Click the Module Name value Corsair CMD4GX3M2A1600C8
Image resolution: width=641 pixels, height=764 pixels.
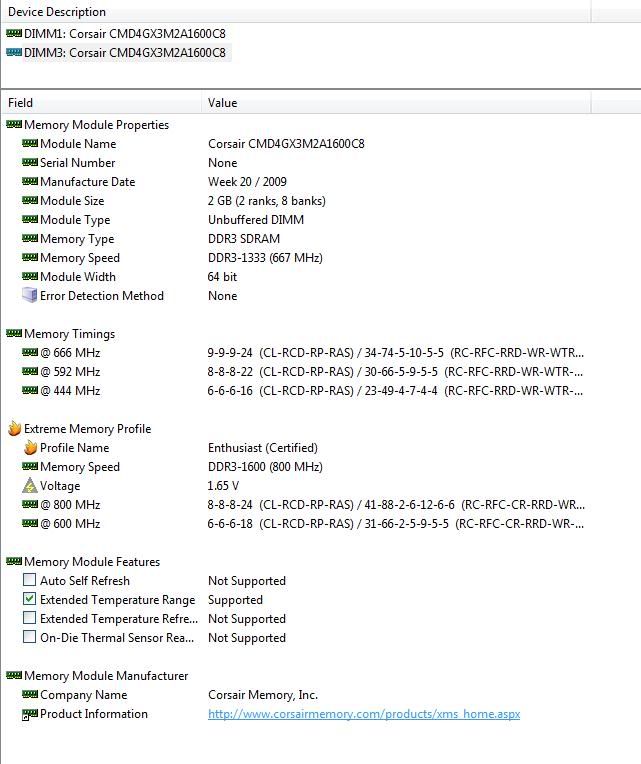click(x=286, y=144)
